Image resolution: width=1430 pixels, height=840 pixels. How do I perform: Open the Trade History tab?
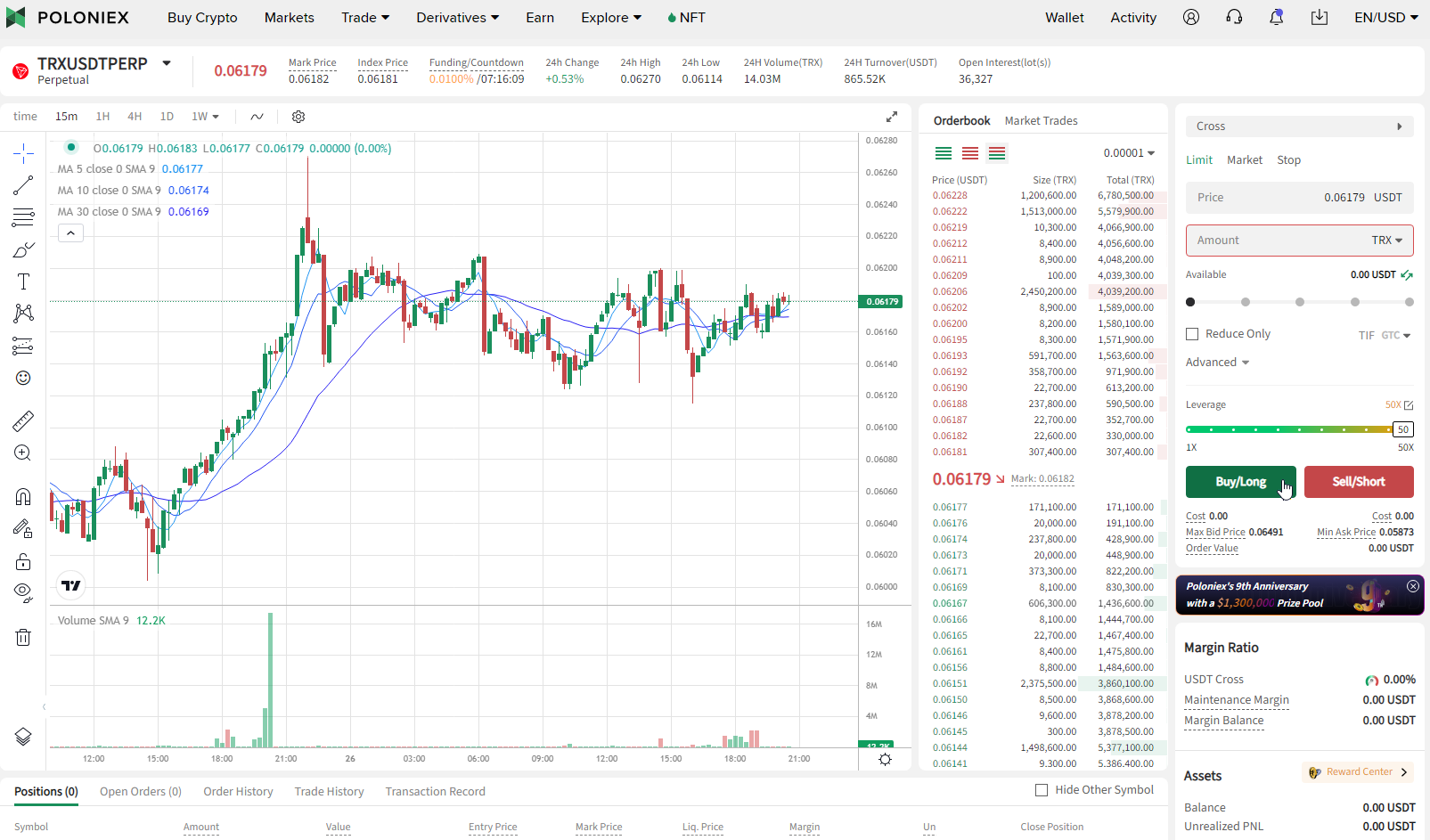pos(329,792)
